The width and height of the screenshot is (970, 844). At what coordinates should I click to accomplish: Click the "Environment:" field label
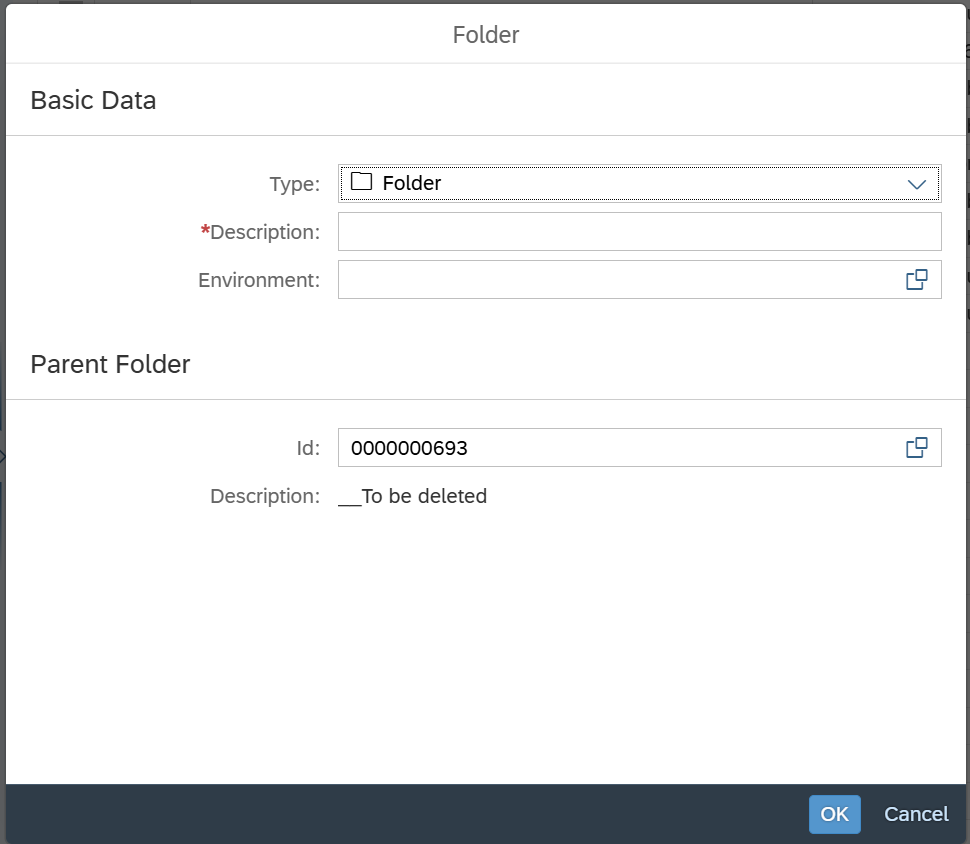tap(259, 280)
